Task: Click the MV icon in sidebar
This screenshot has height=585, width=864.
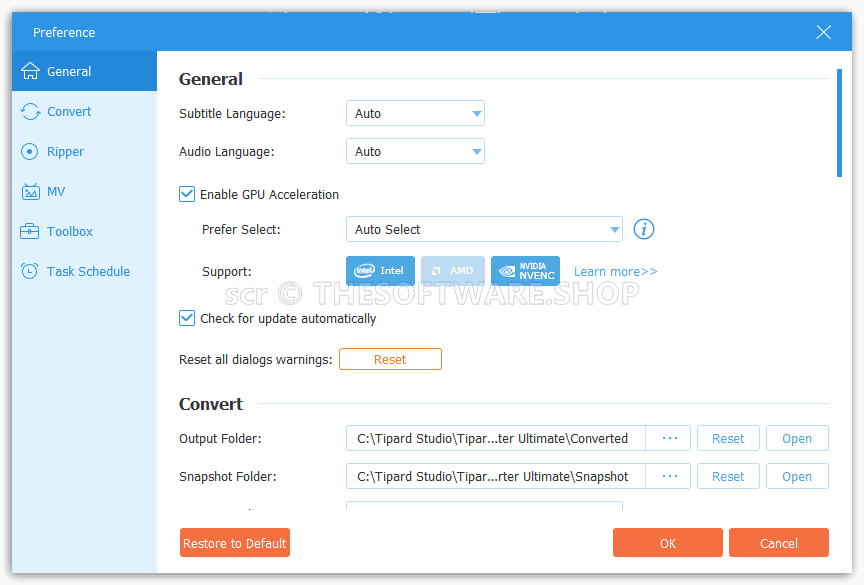Action: [x=30, y=192]
